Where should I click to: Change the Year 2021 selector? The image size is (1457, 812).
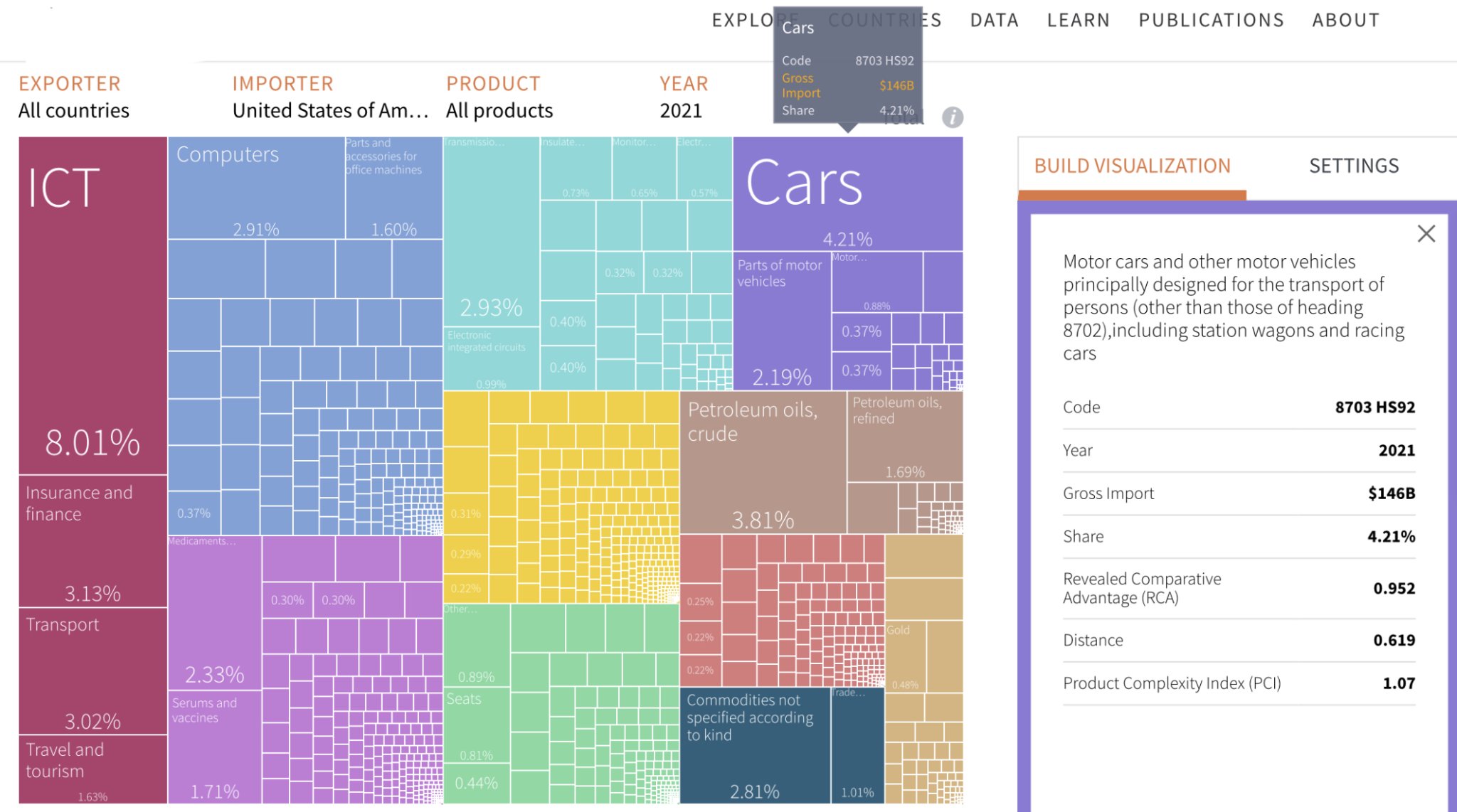pos(681,111)
